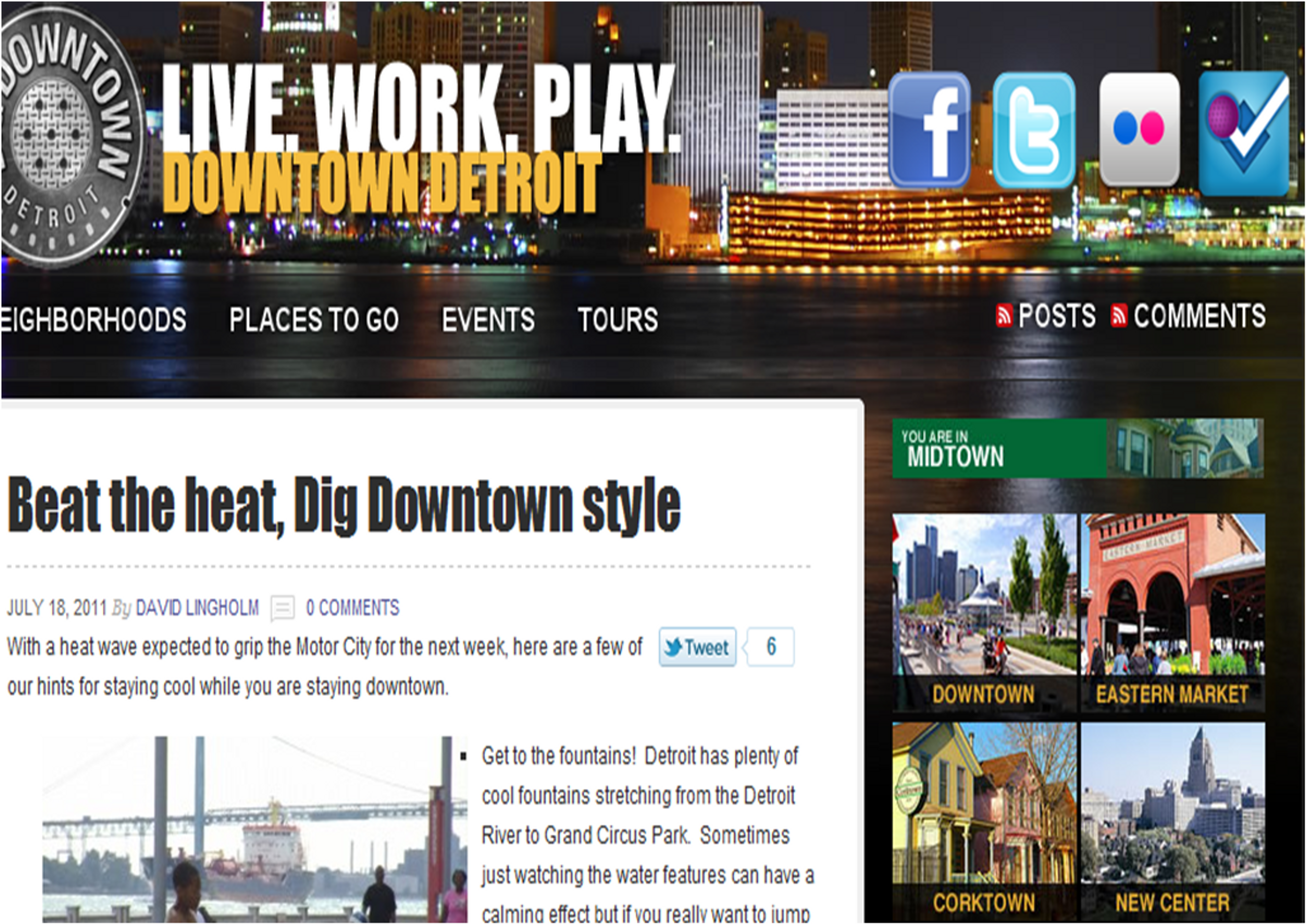
Task: Click the RSS icon beside Comments
Action: click(x=1119, y=316)
